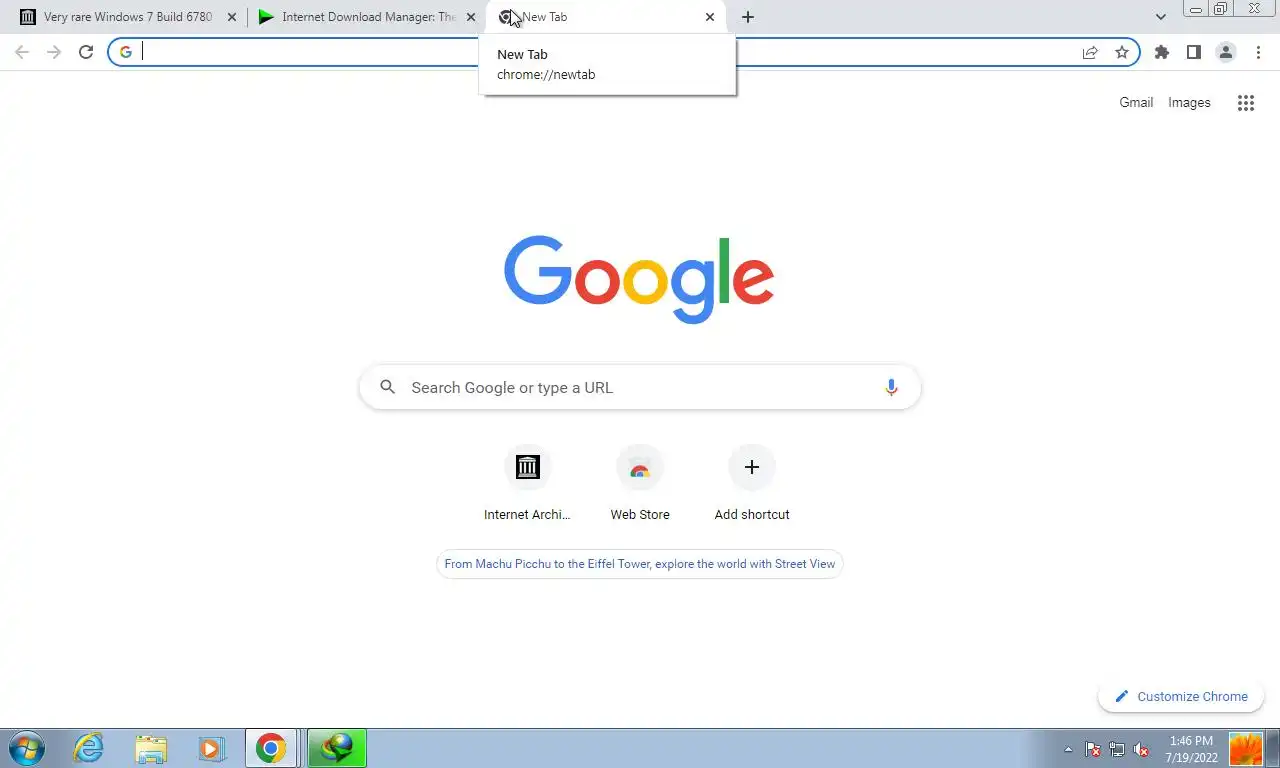Close the New Tab tab
1280x768 pixels.
click(x=710, y=17)
